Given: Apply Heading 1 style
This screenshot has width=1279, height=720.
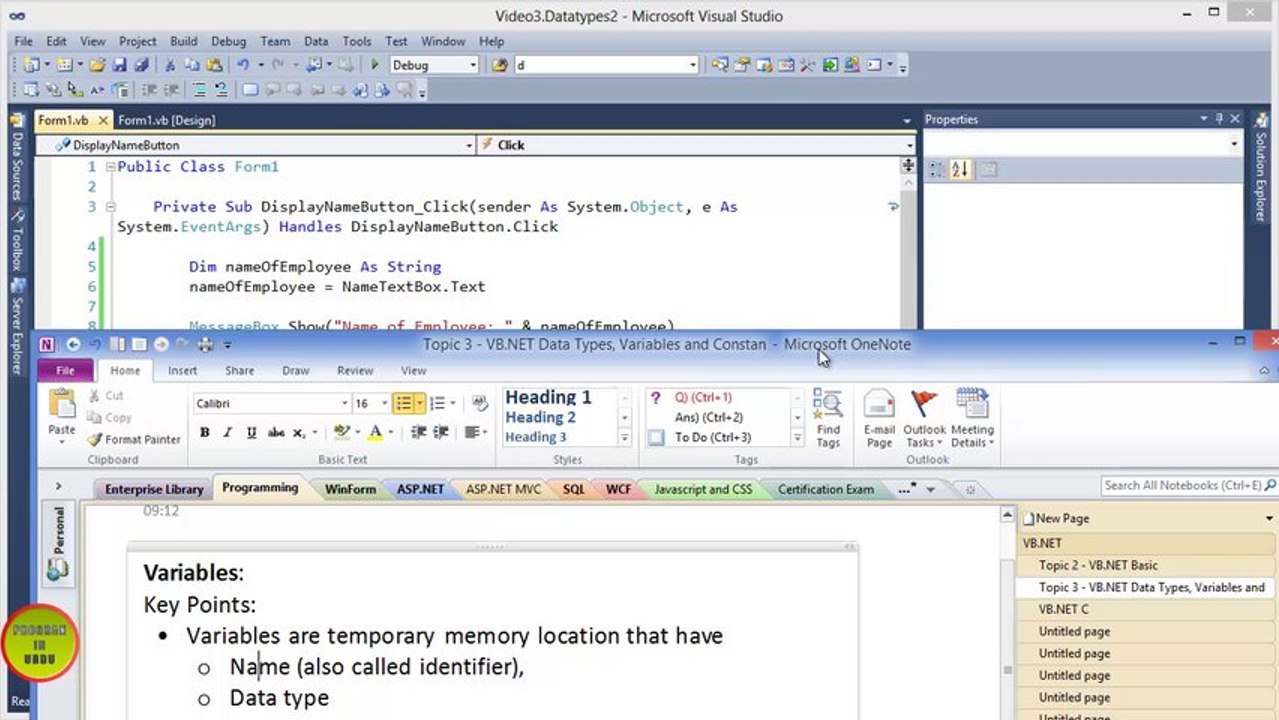Looking at the screenshot, I should [548, 397].
